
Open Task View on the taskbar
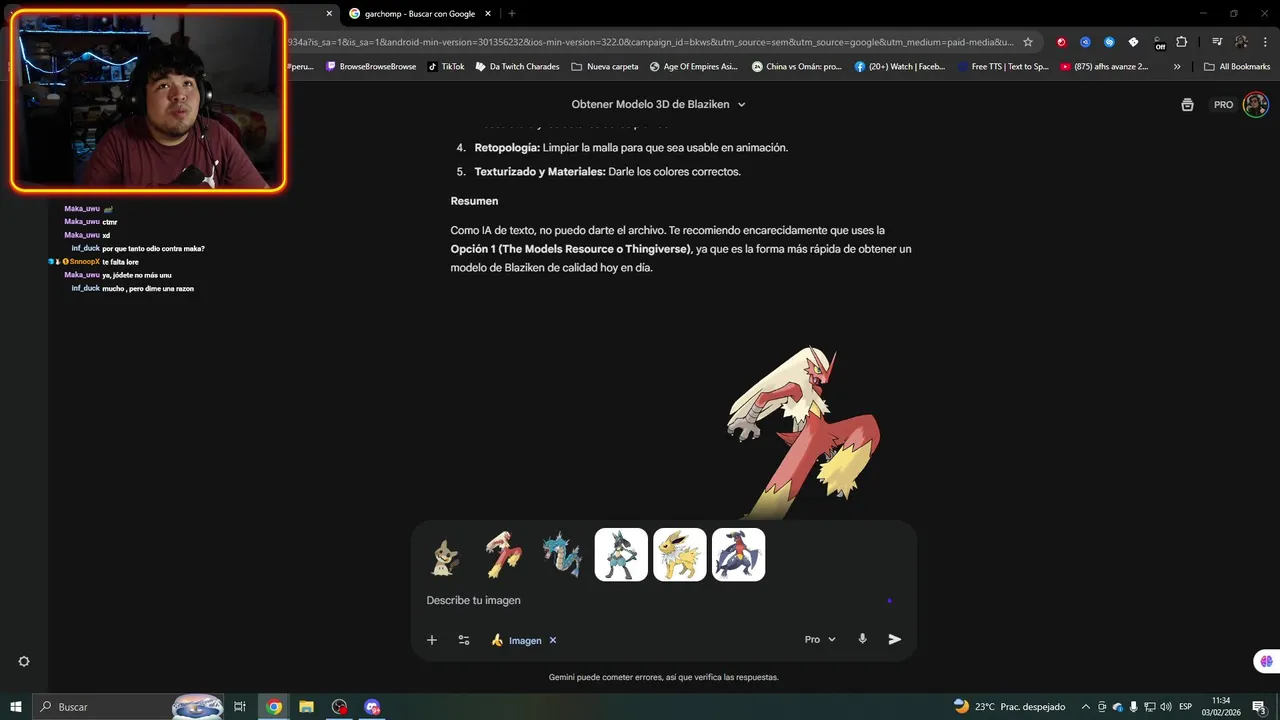pos(240,707)
